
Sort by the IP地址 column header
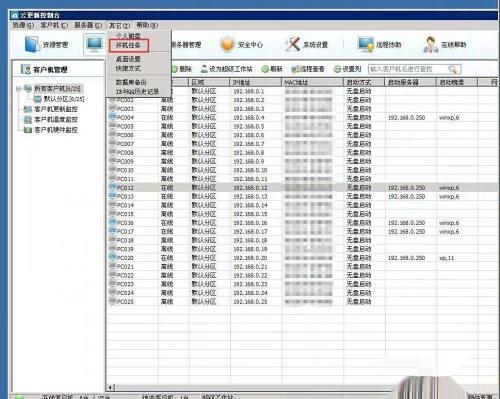(x=256, y=82)
